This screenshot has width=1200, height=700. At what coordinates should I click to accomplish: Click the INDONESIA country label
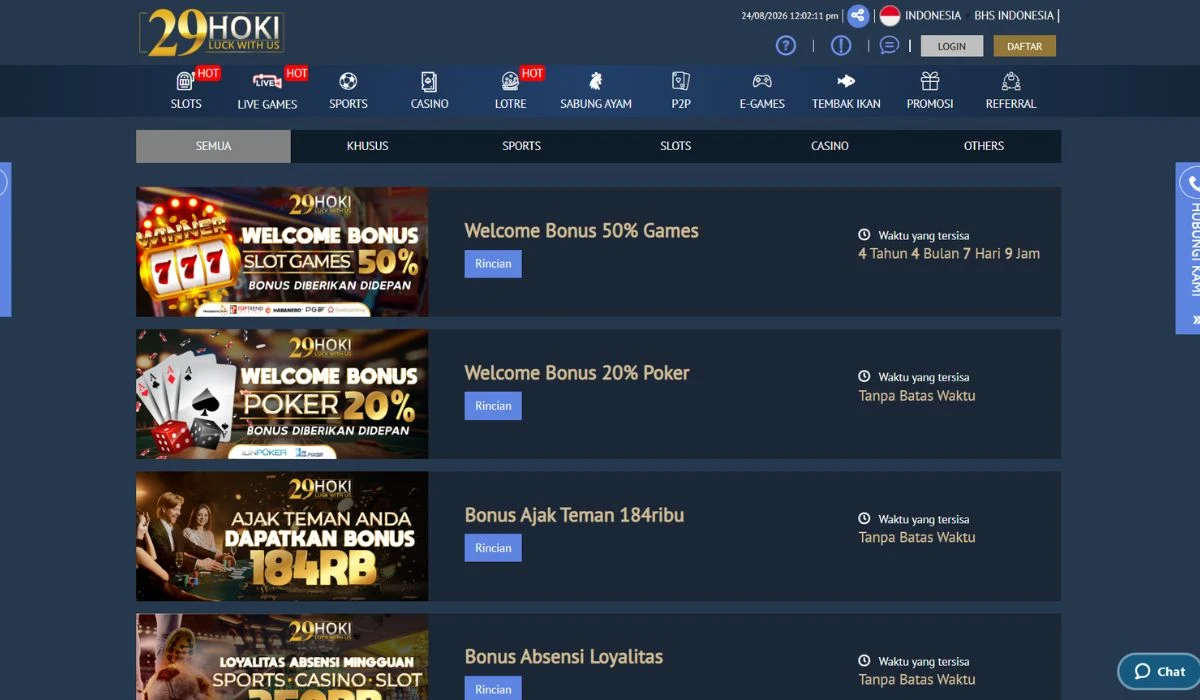(x=933, y=16)
